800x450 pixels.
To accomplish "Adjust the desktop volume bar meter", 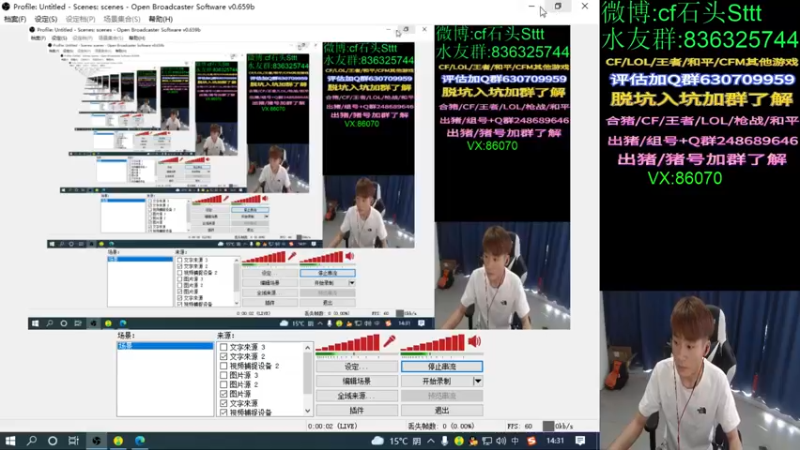I will (x=433, y=344).
